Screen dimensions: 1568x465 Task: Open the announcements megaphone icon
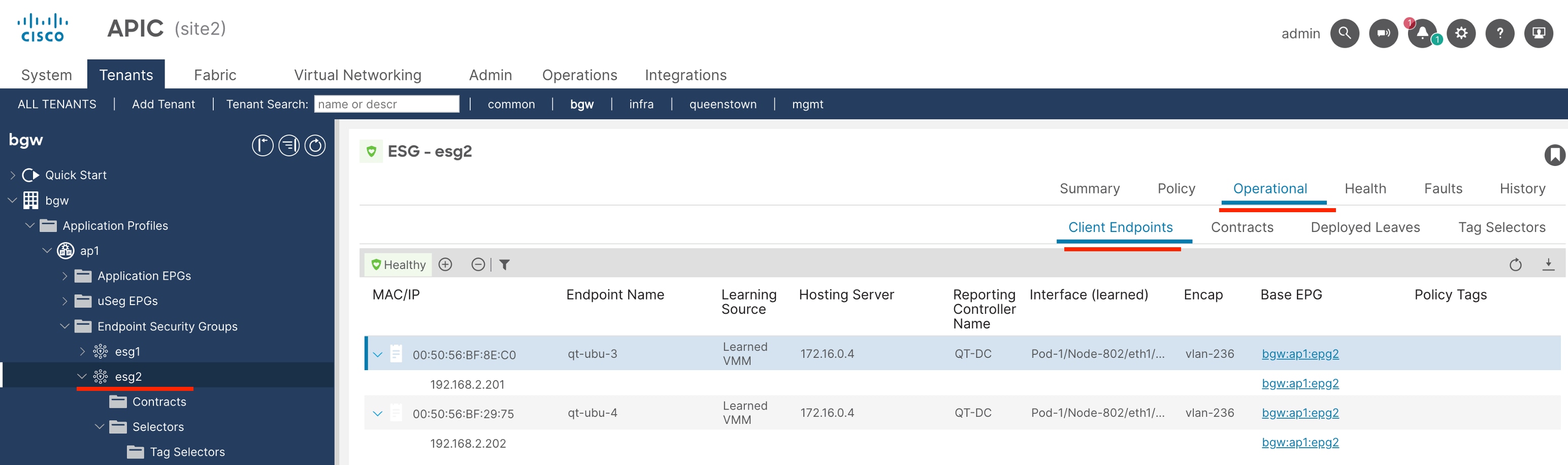[x=1383, y=33]
